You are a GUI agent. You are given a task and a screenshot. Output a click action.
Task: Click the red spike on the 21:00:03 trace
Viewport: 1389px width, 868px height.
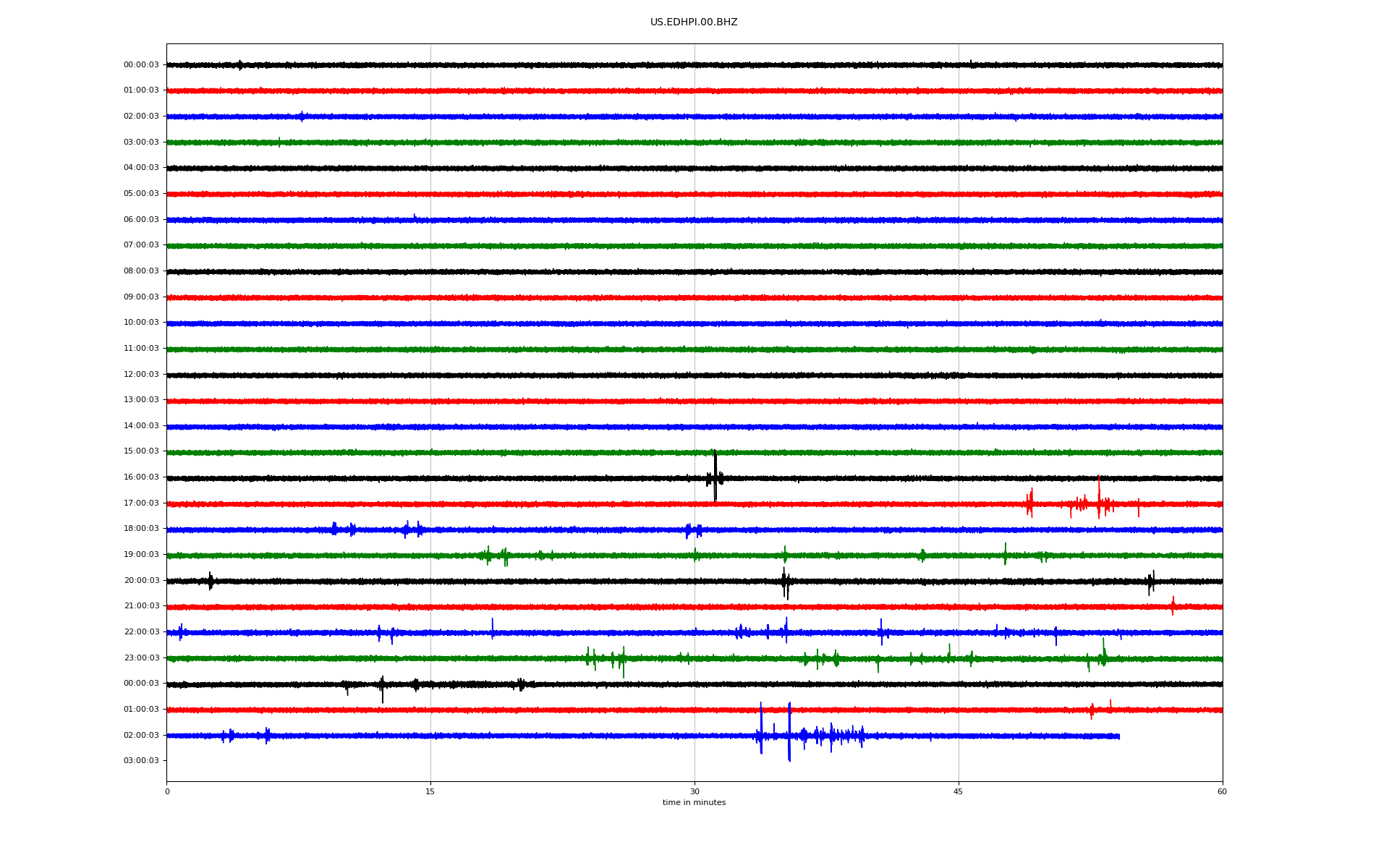click(1173, 605)
